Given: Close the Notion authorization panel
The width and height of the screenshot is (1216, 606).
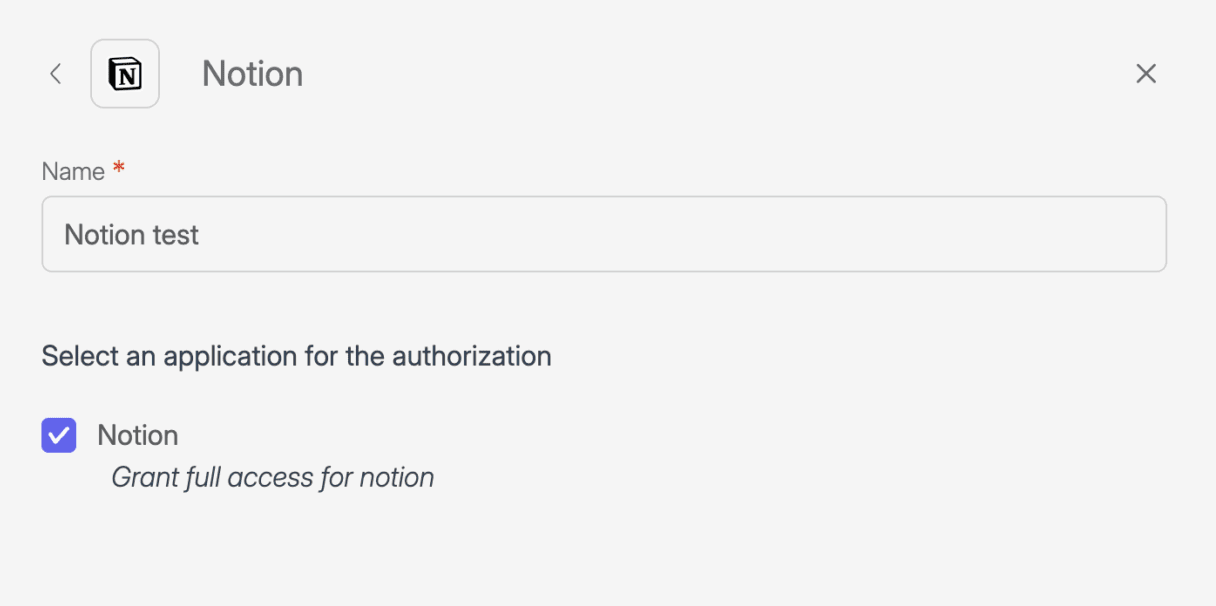Looking at the screenshot, I should pos(1146,74).
